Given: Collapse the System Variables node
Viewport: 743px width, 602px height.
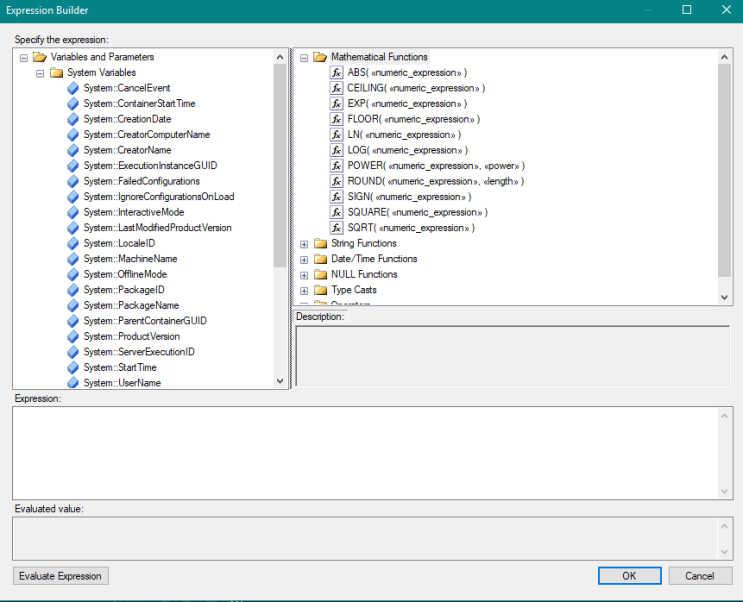Looking at the screenshot, I should click(x=40, y=73).
